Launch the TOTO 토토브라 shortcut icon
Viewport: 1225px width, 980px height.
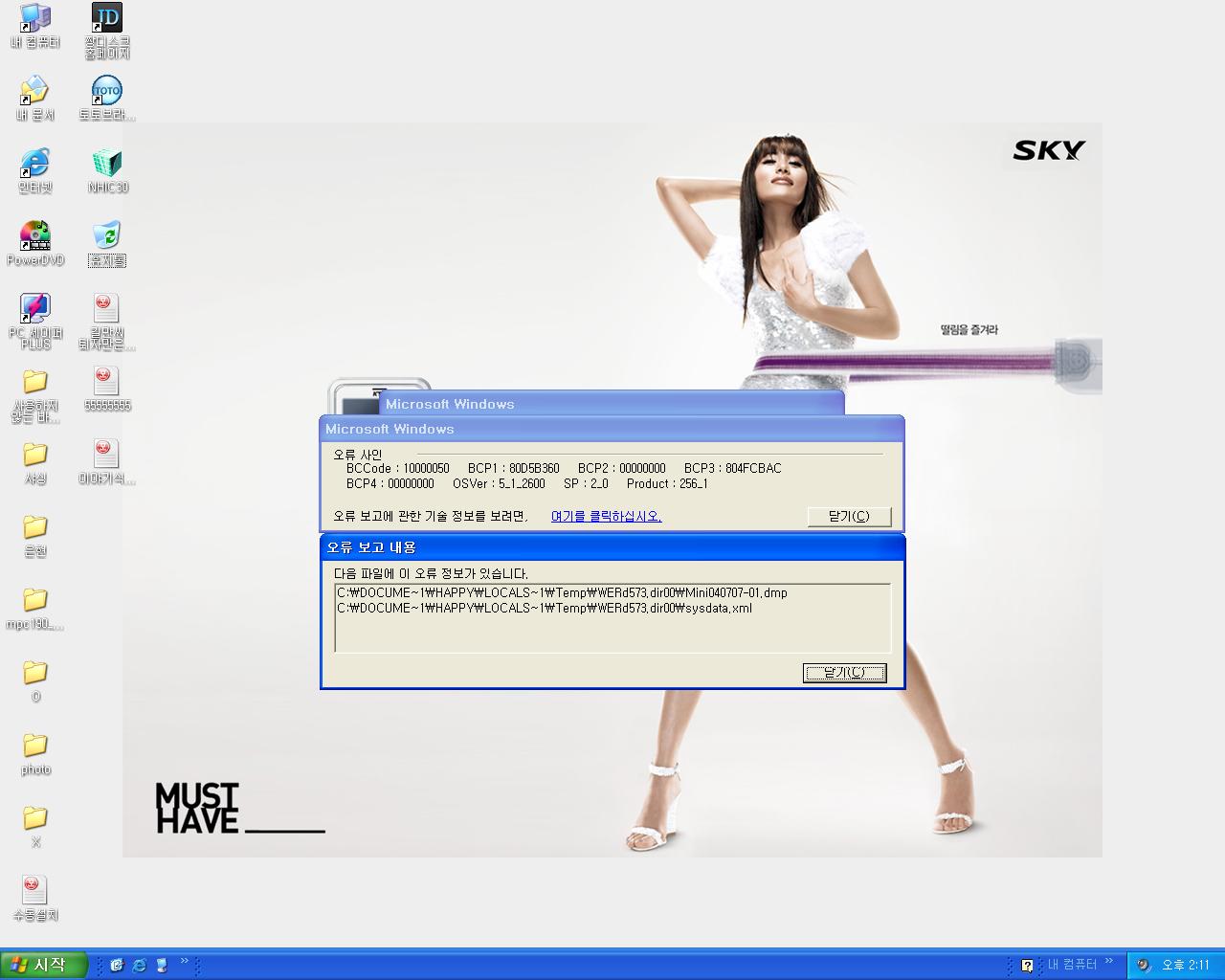click(107, 99)
